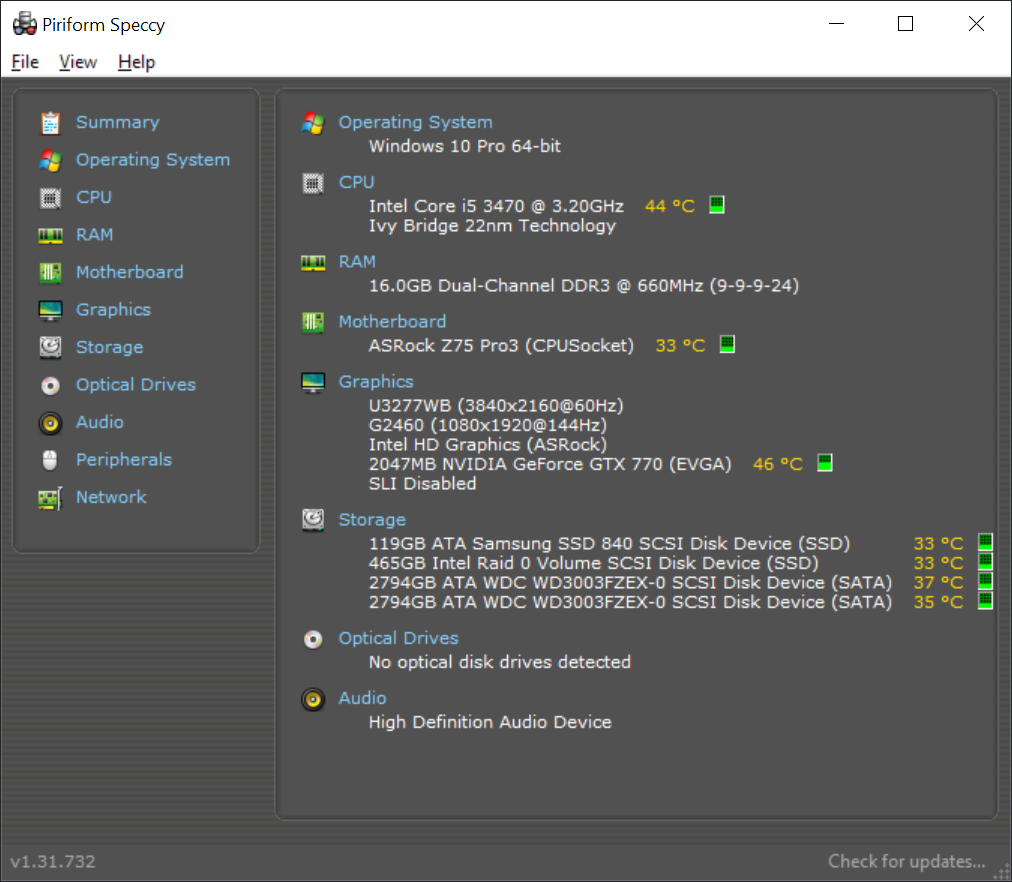Click the green temperature indicator beside motherboard 33 °C

click(x=727, y=345)
